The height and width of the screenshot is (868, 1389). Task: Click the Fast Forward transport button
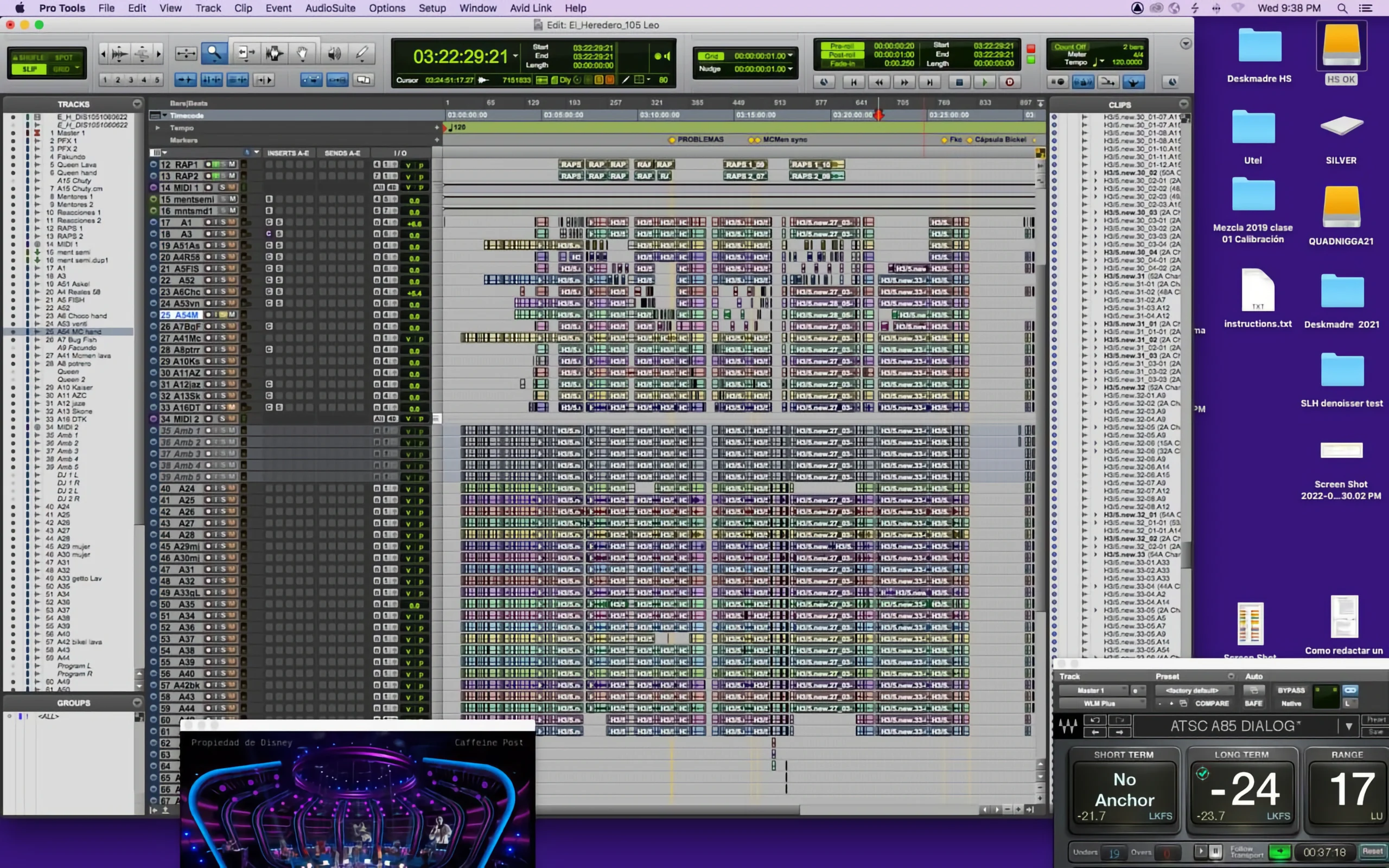pos(904,82)
